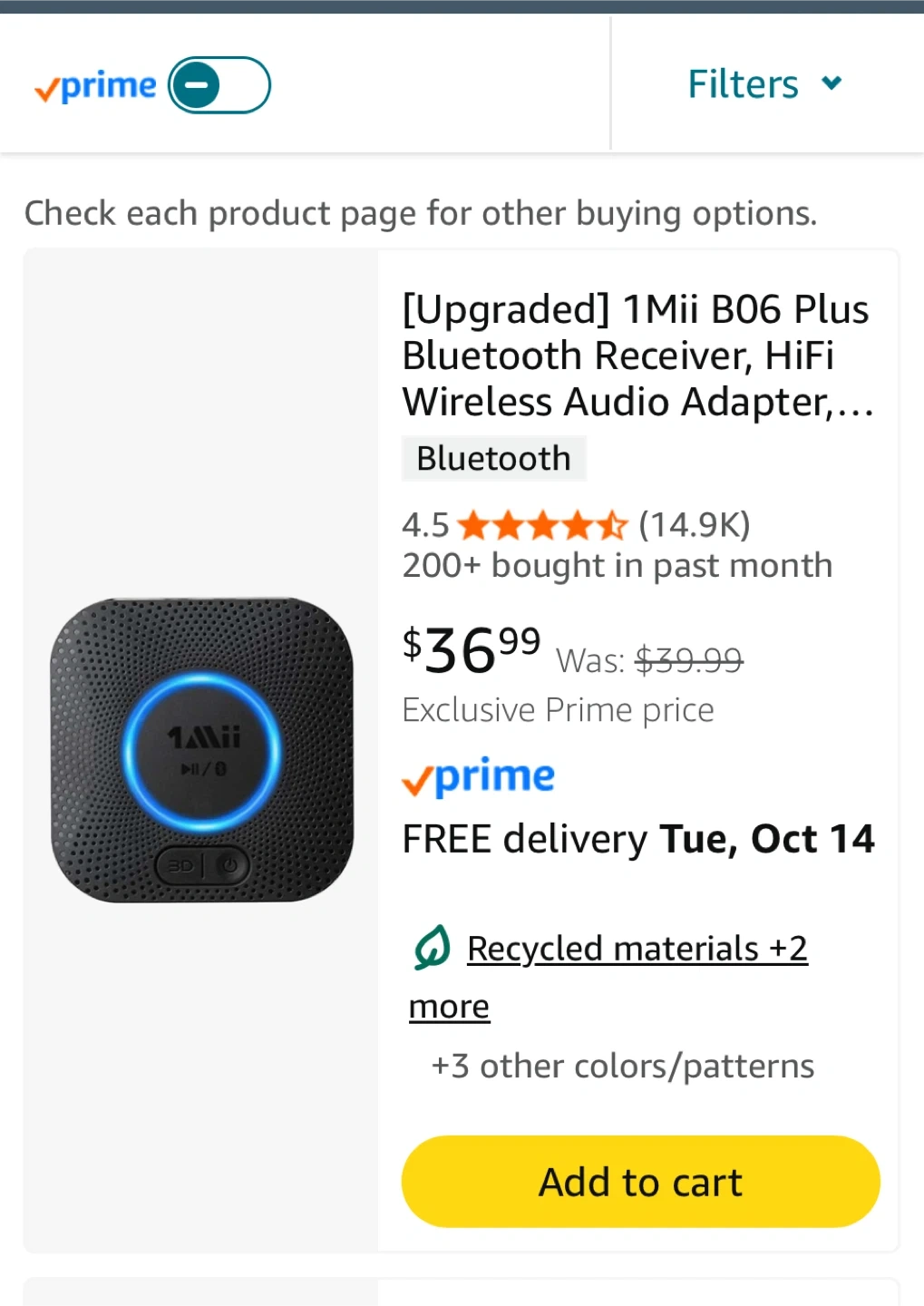924x1306 pixels.
Task: Click the green leaf sustainability icon
Action: (x=432, y=948)
